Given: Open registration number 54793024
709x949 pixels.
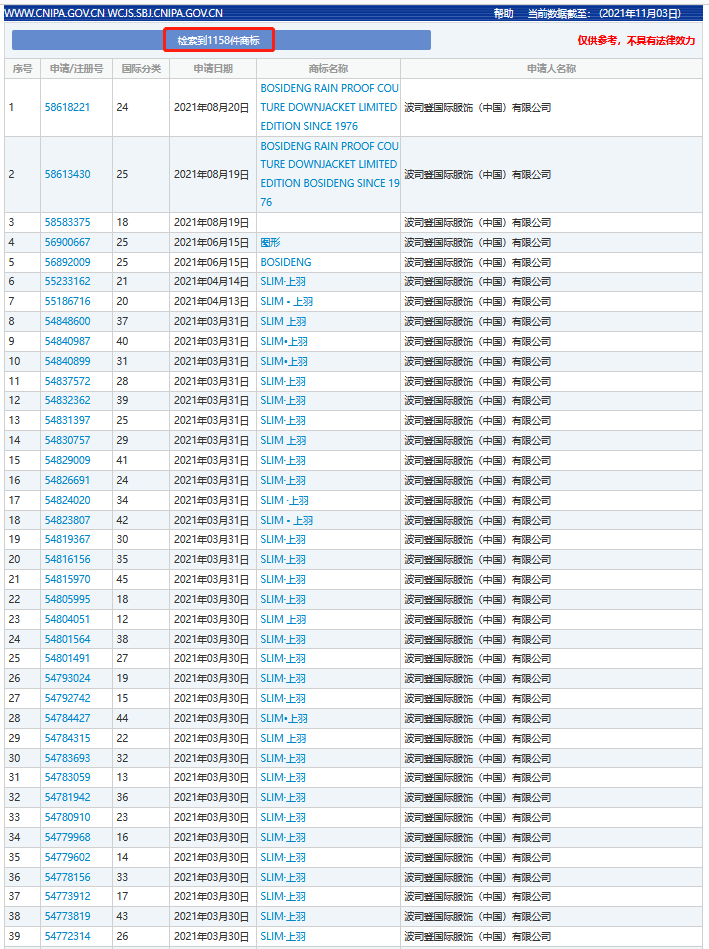Looking at the screenshot, I should click(67, 678).
